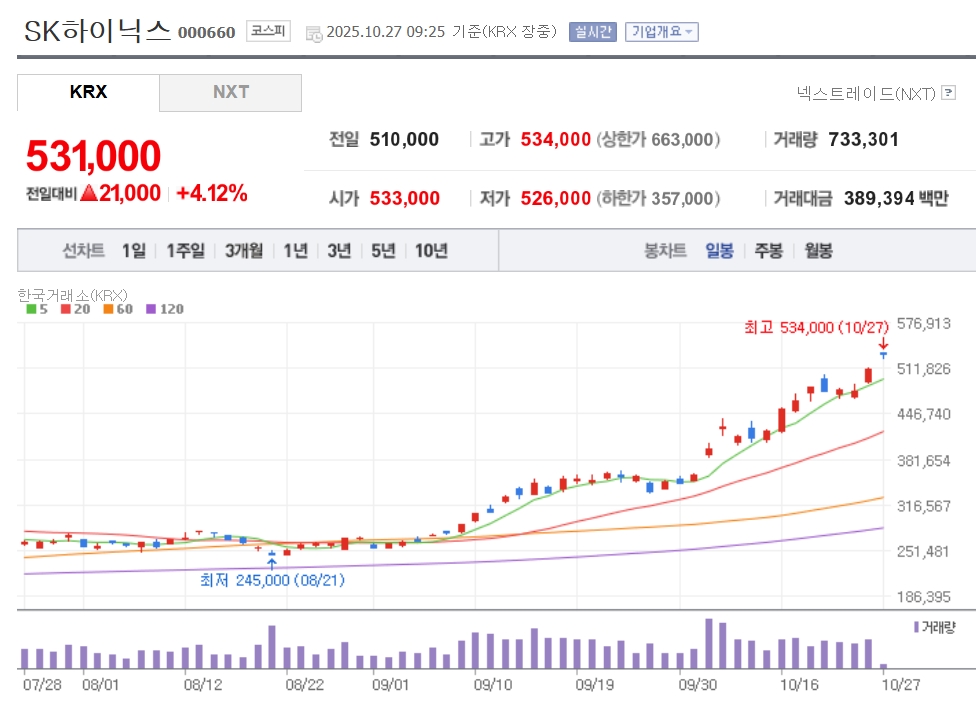The width and height of the screenshot is (976, 716).
Task: Select the 주봉 weekly candle chart option
Action: click(x=768, y=250)
